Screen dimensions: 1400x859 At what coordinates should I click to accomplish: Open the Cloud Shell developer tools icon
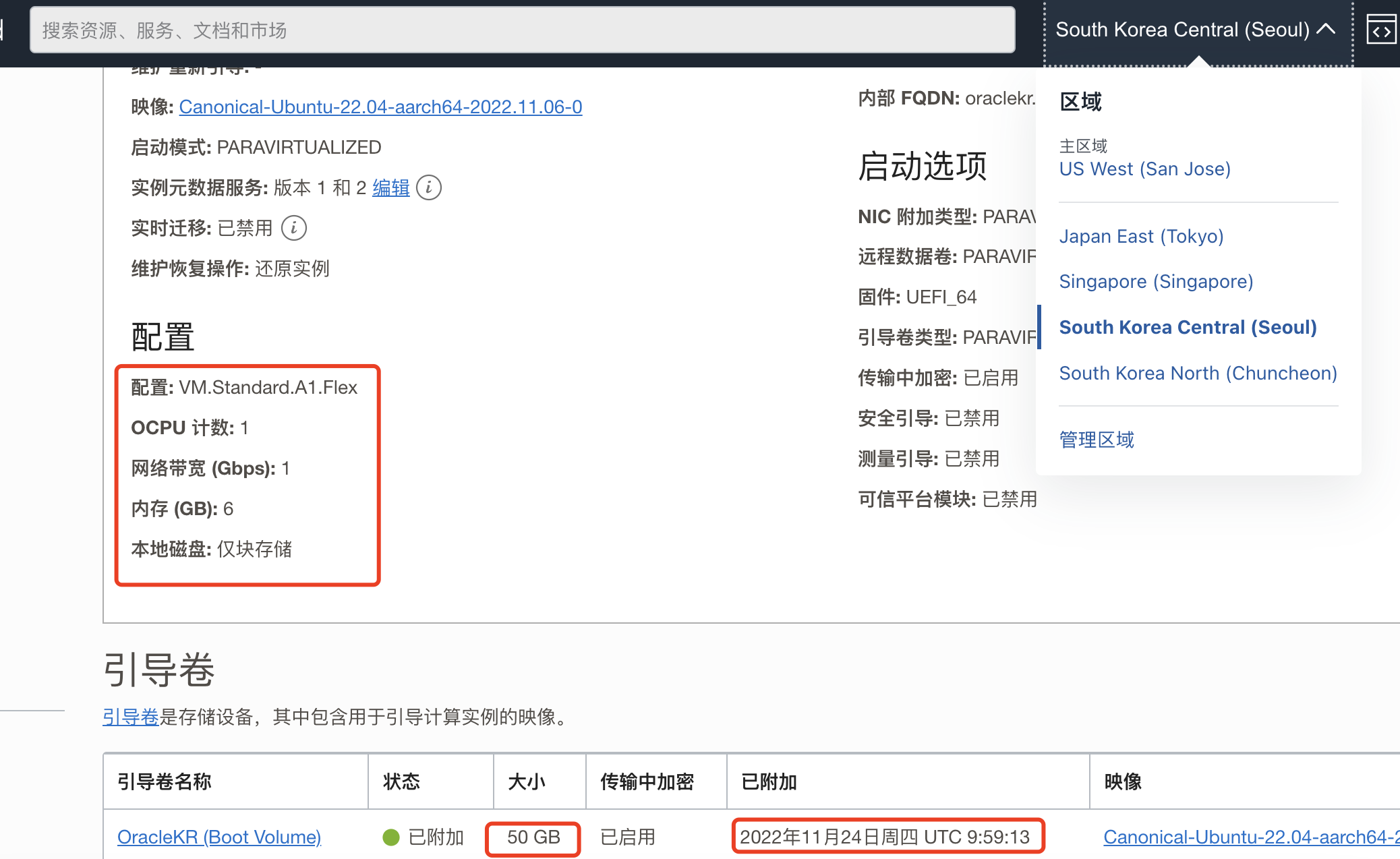coord(1380,30)
